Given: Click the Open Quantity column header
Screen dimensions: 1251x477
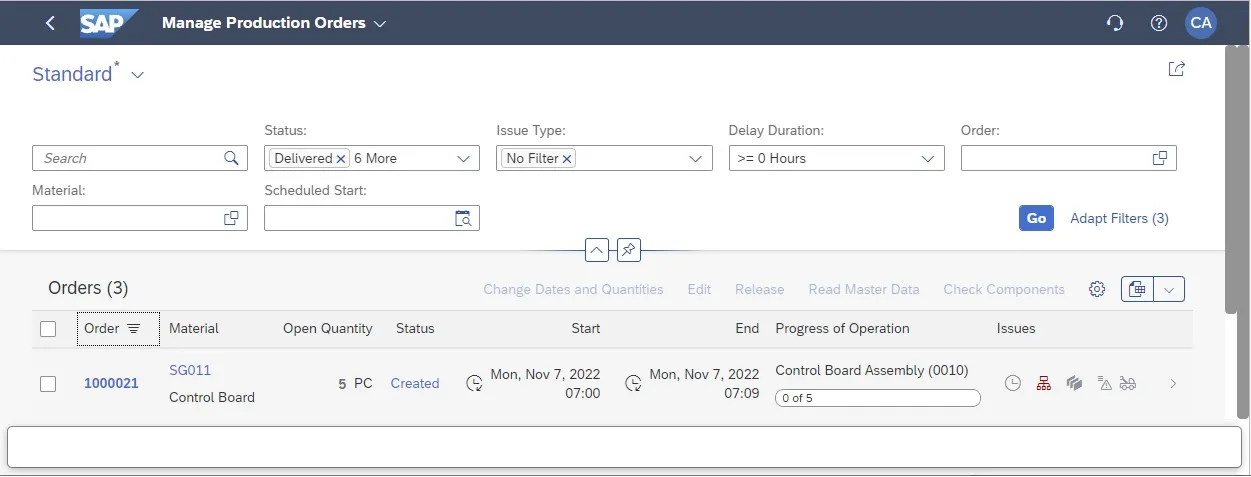Looking at the screenshot, I should click(328, 328).
